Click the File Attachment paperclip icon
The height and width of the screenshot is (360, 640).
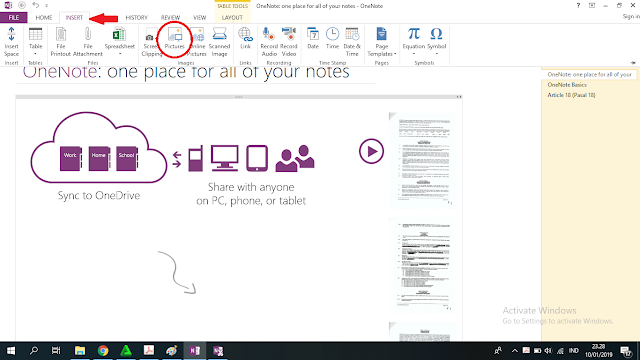click(87, 34)
